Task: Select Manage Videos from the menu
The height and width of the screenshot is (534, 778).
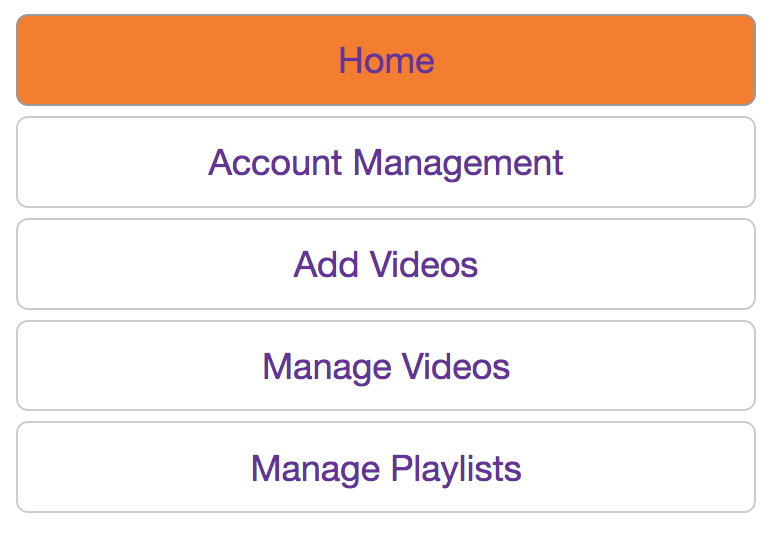Action: pos(386,367)
